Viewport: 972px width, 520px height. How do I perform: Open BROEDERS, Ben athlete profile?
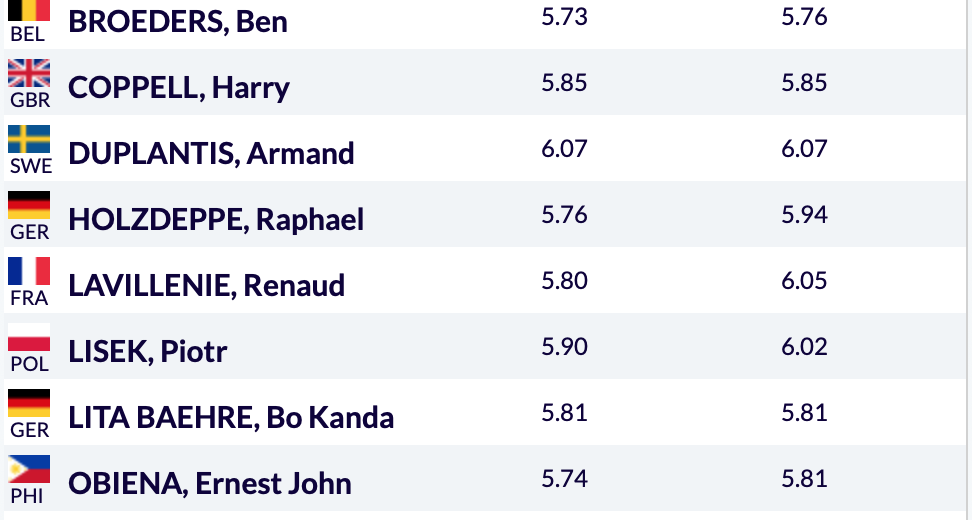(x=178, y=22)
